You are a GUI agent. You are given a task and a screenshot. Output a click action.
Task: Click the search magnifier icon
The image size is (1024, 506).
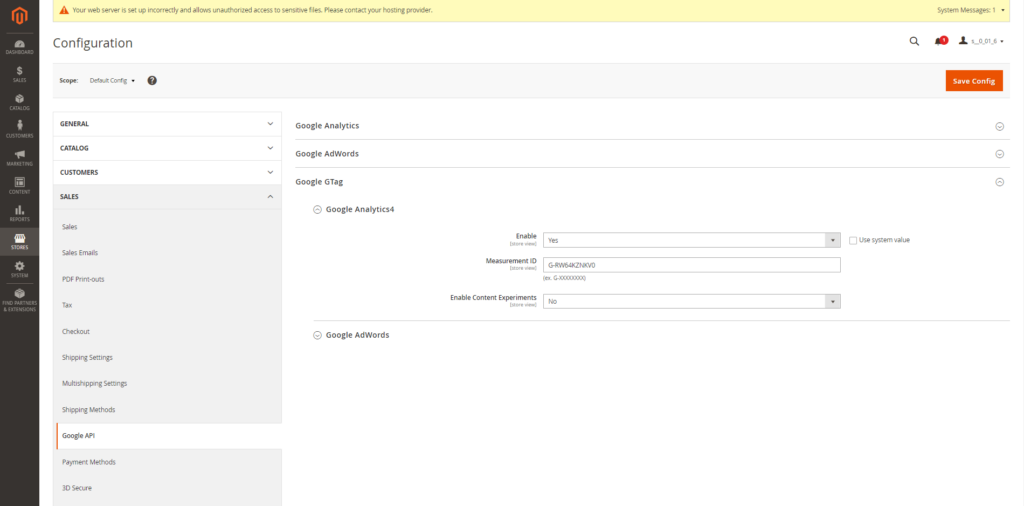(914, 41)
